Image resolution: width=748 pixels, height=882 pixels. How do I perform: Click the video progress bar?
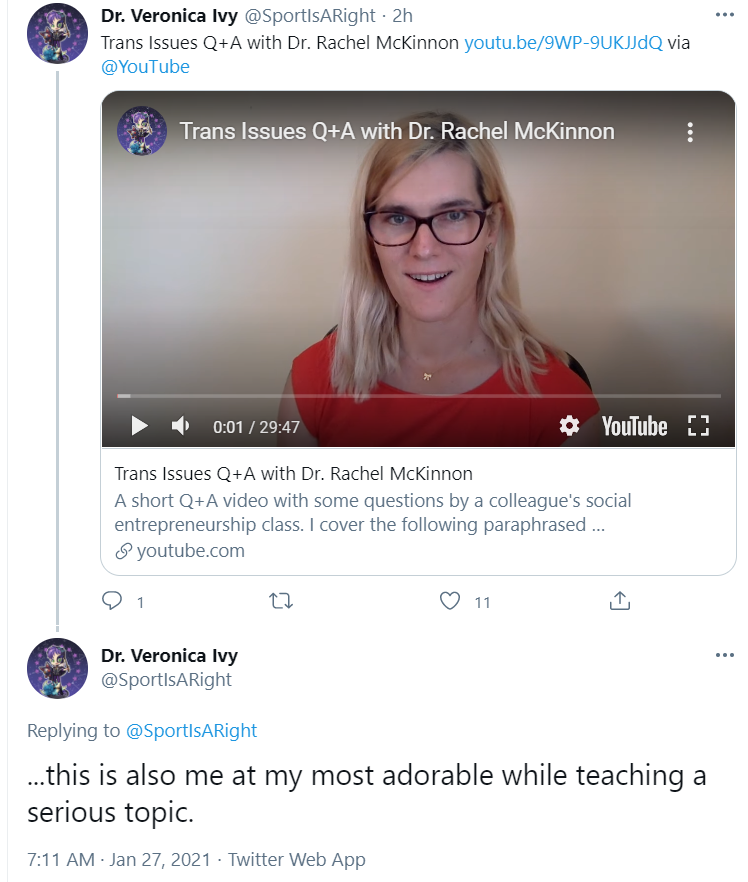click(419, 396)
